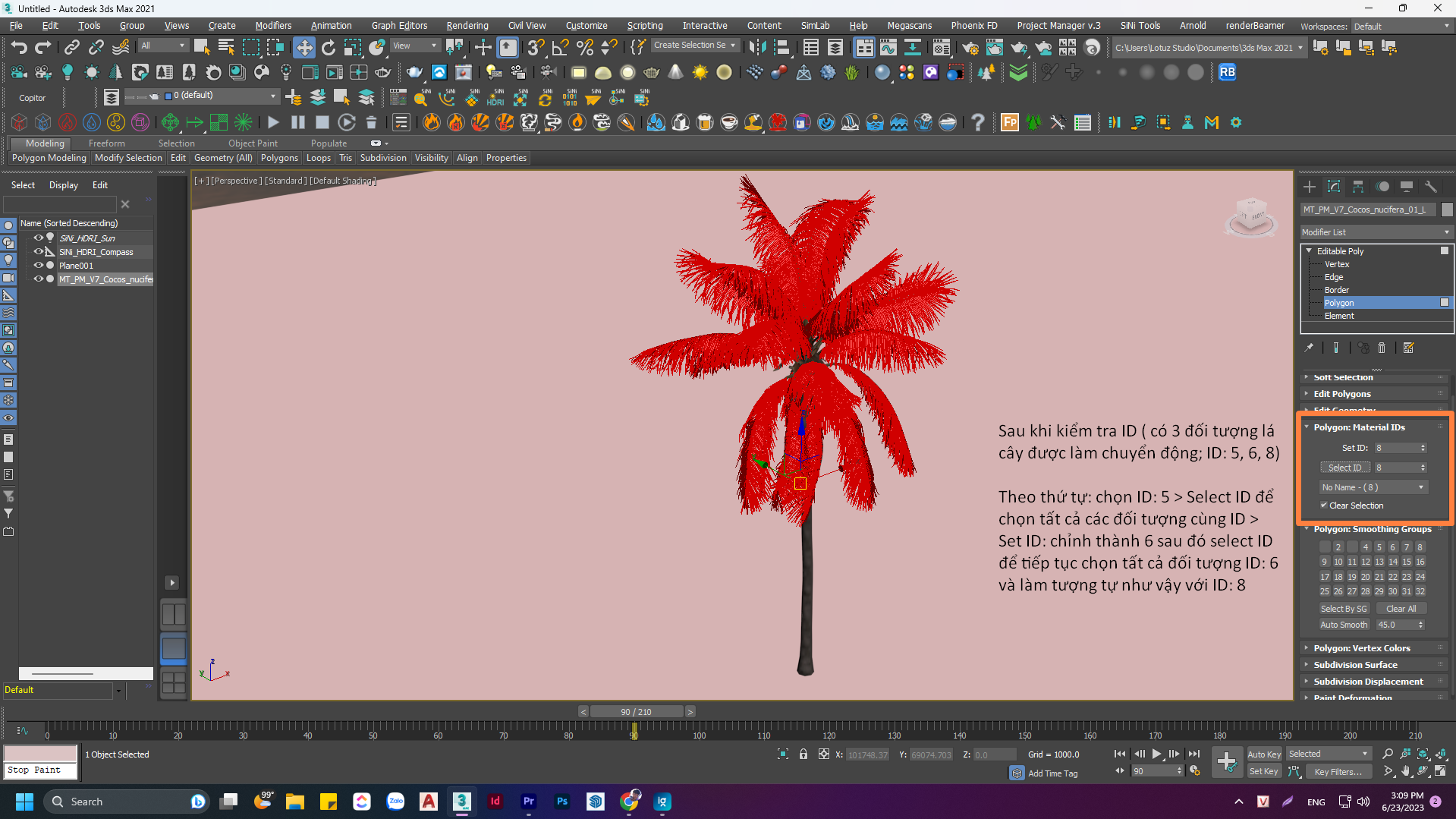Image resolution: width=1456 pixels, height=819 pixels.
Task: Open the Hierarchy command panel tab
Action: [1358, 187]
